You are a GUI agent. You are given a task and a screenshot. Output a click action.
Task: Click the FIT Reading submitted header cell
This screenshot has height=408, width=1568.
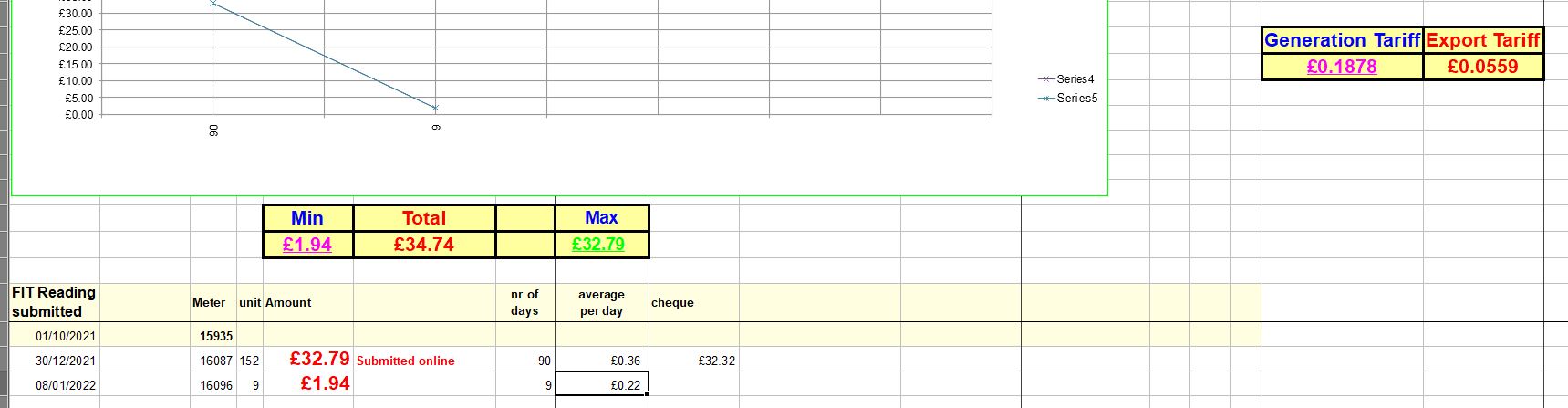54,302
